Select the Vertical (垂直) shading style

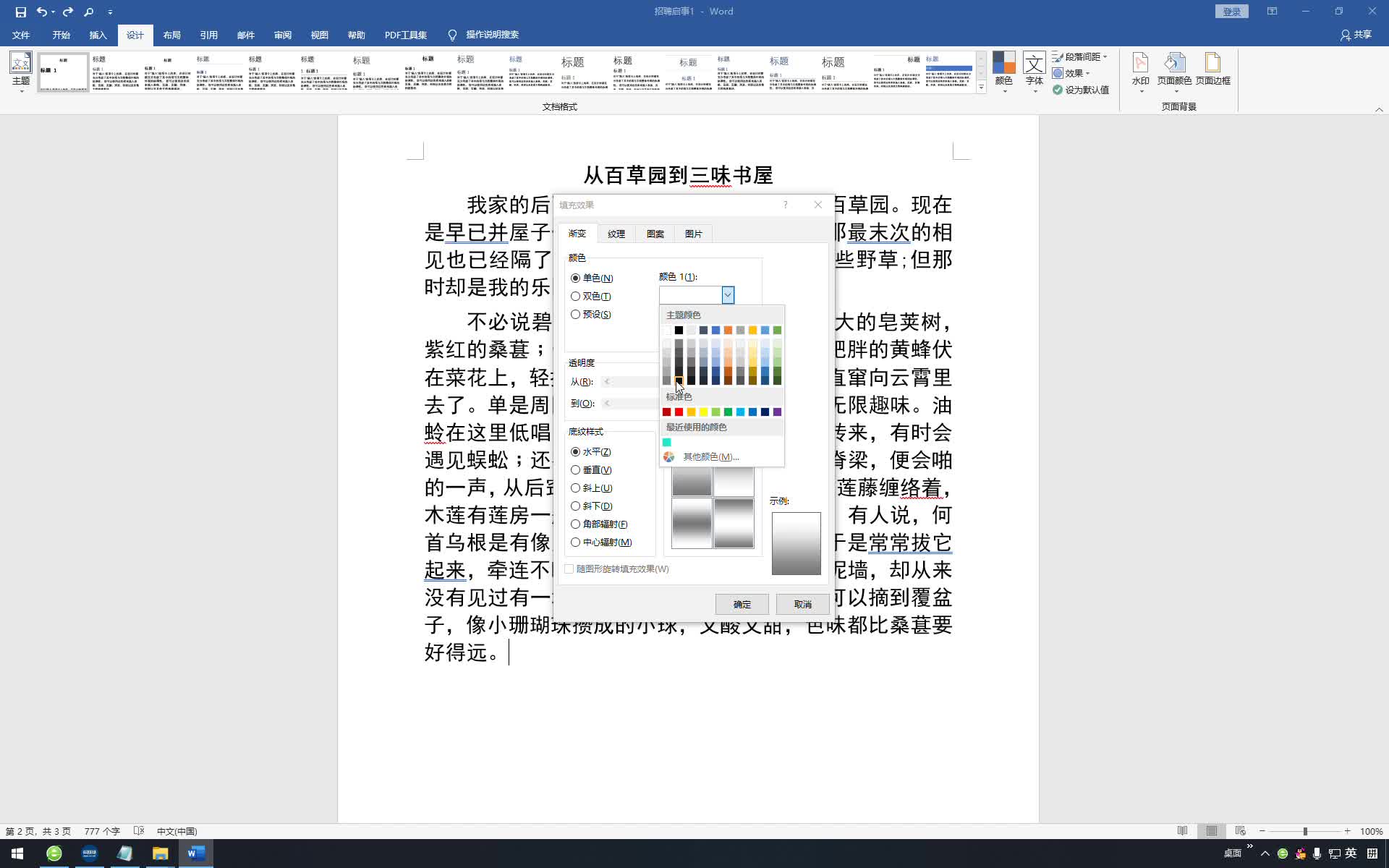coord(576,469)
